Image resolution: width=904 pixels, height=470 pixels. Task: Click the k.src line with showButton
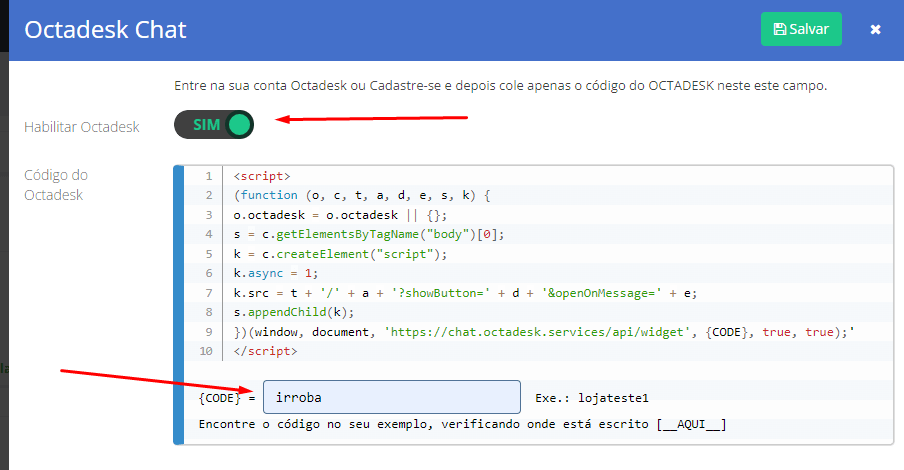(465, 293)
